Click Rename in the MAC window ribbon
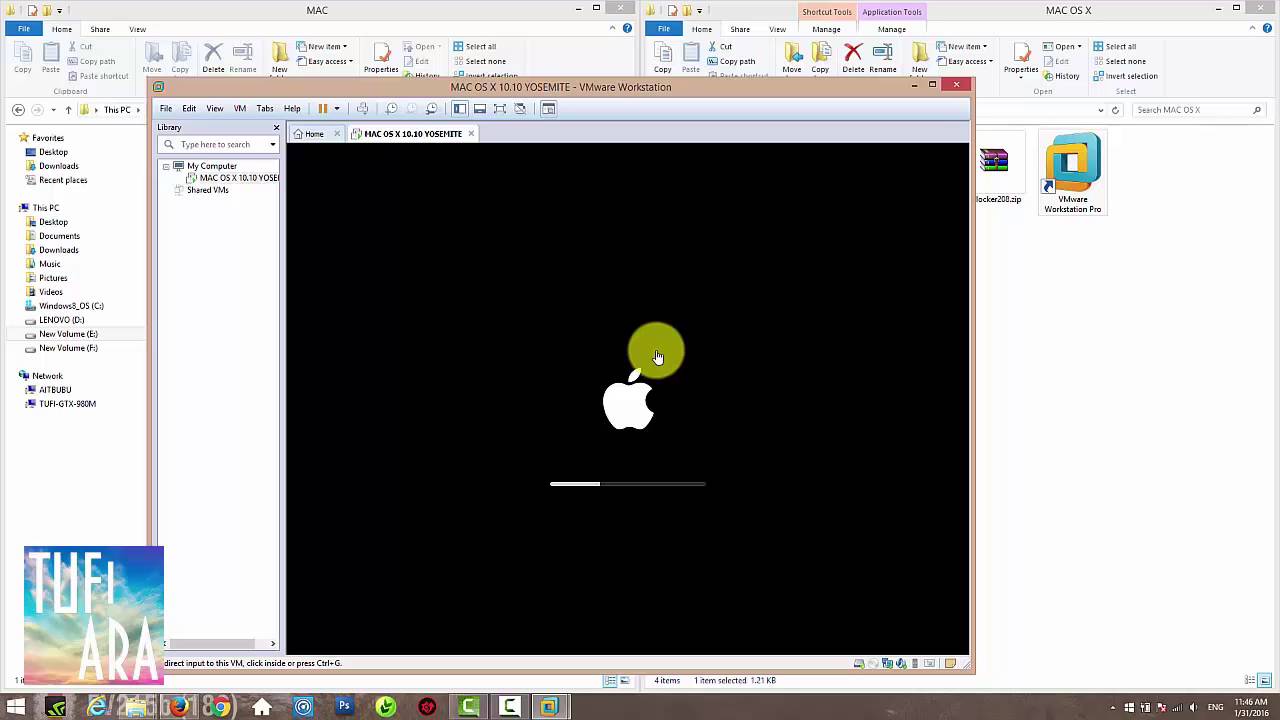This screenshot has width=1280, height=720. (x=243, y=58)
